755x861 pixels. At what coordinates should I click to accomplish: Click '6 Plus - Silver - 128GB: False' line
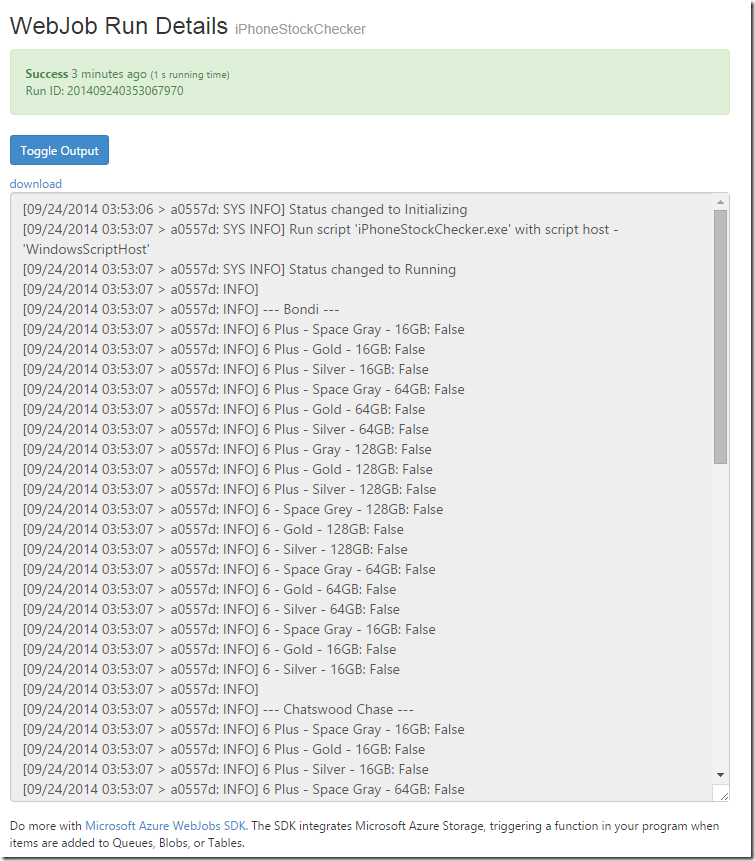tap(230, 489)
